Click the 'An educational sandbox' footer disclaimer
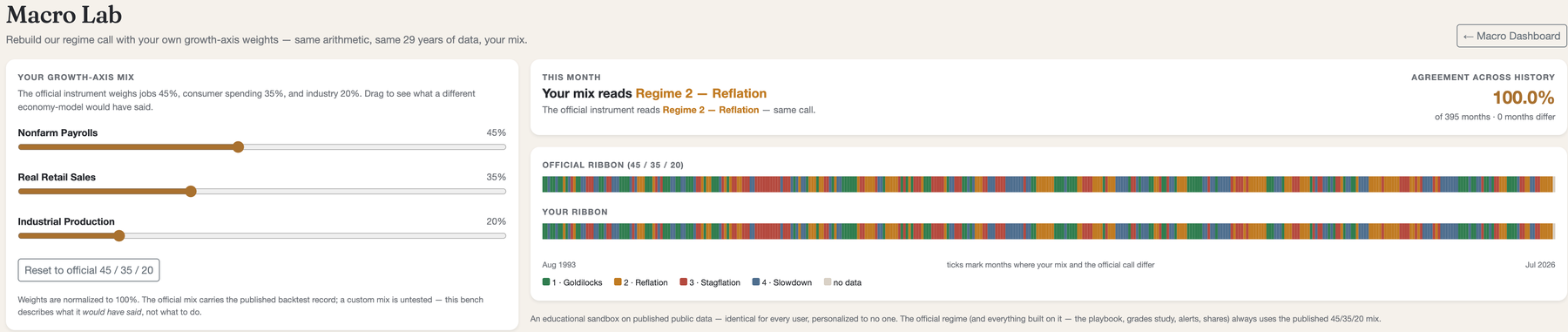 click(956, 319)
